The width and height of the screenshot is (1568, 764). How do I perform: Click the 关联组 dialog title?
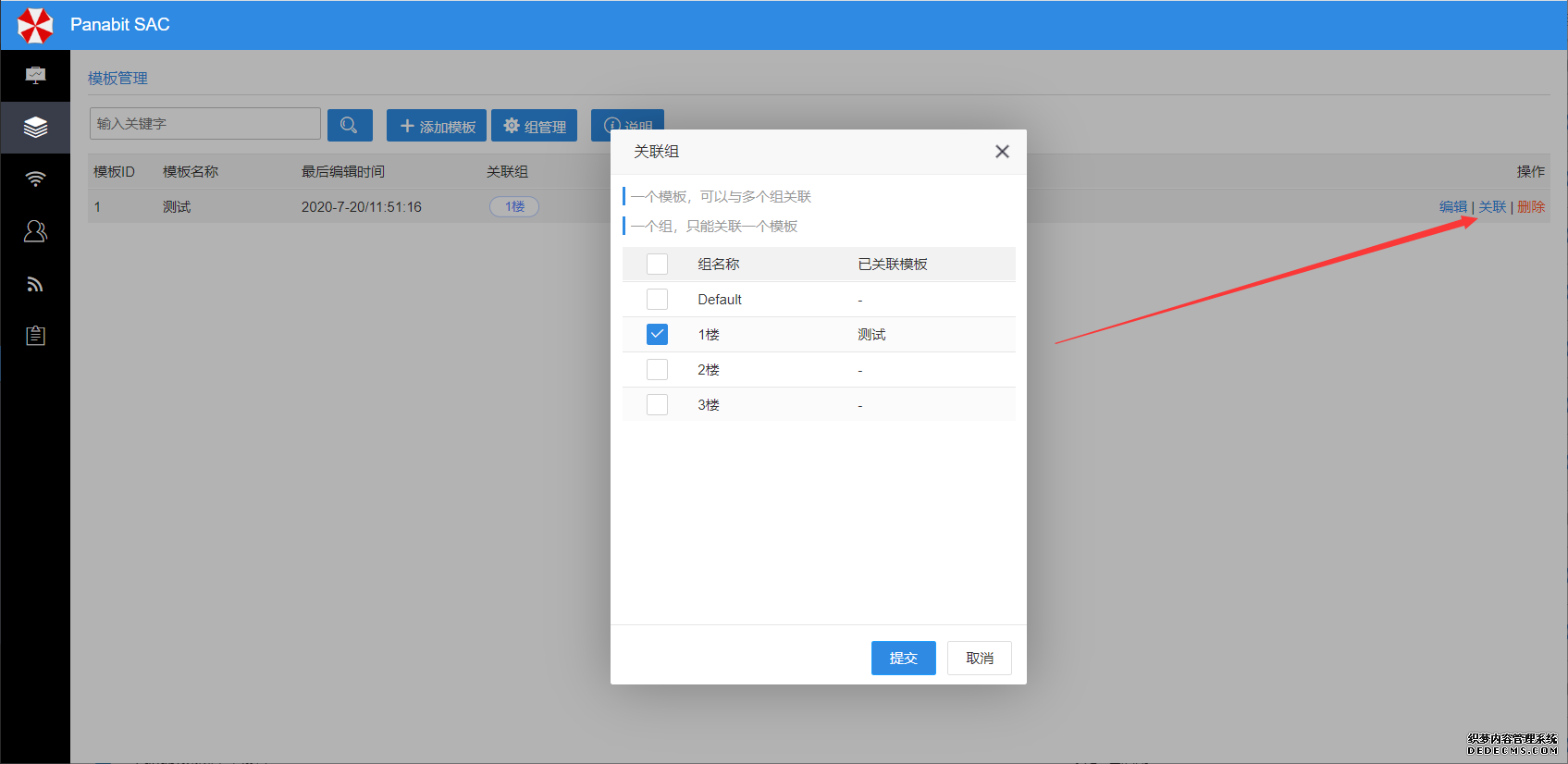click(x=656, y=152)
